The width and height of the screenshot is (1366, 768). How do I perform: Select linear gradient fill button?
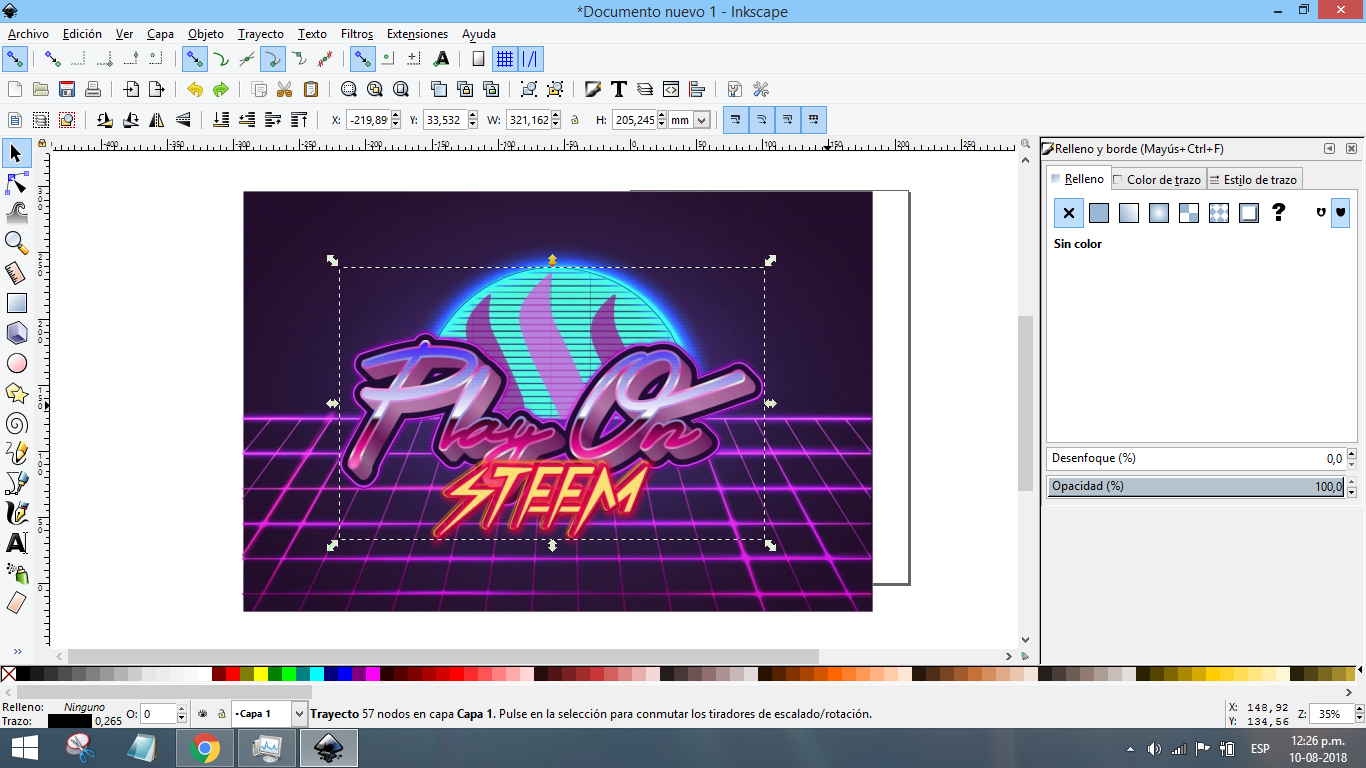[x=1129, y=212]
